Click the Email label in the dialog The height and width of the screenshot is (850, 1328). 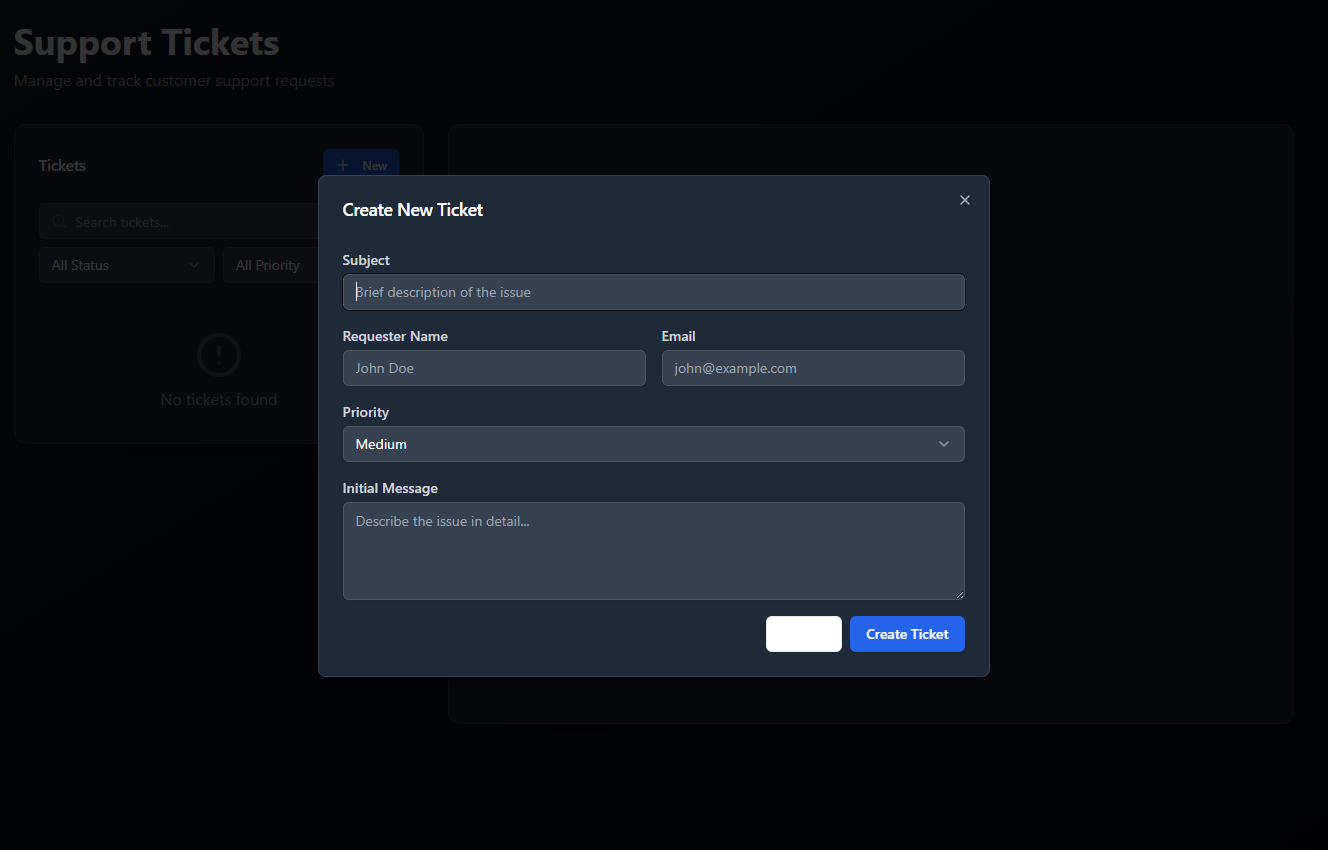(678, 336)
